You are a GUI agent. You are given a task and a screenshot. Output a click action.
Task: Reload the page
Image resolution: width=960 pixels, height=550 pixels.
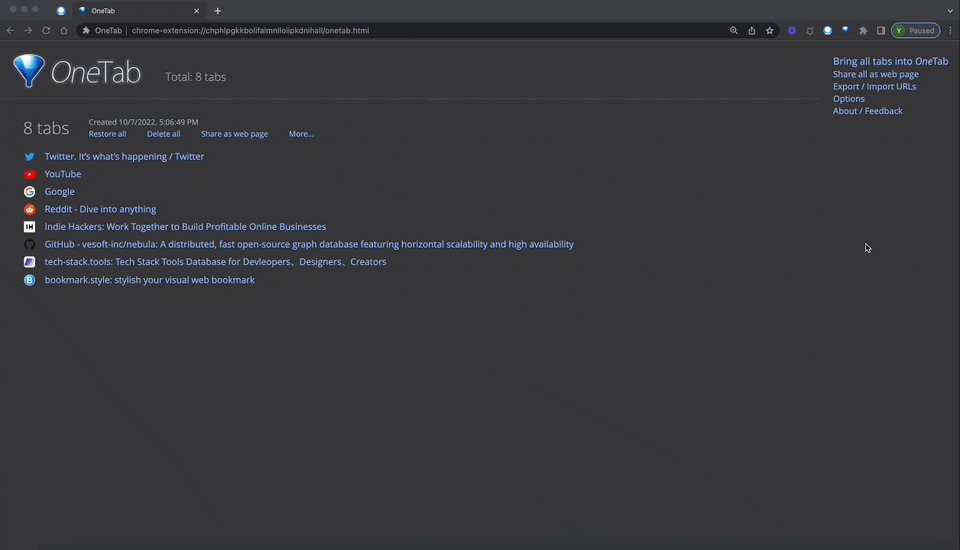(x=46, y=31)
